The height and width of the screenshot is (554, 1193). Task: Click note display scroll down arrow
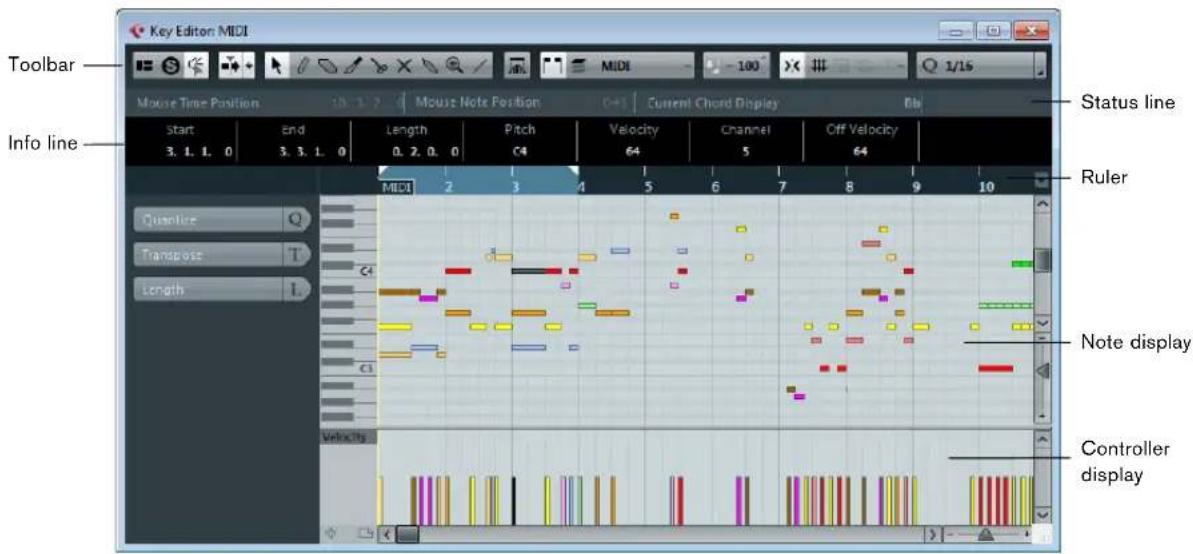(1042, 322)
